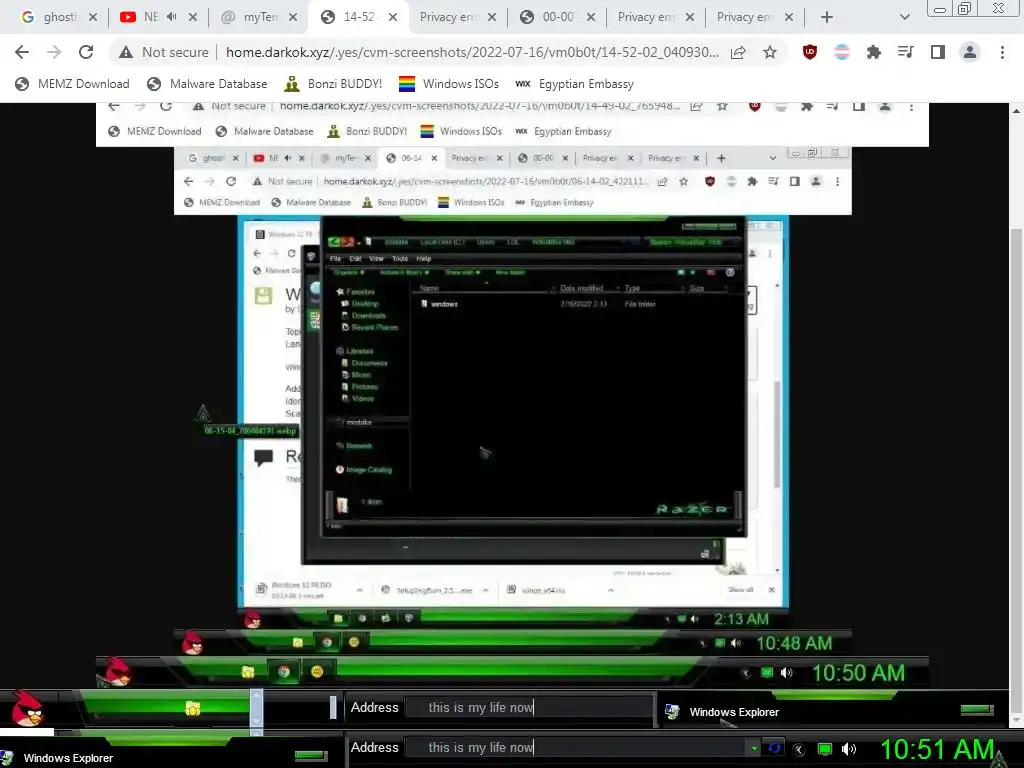Reload the page in the outermost Chrome window
This screenshot has height=768, width=1024.
(86, 52)
